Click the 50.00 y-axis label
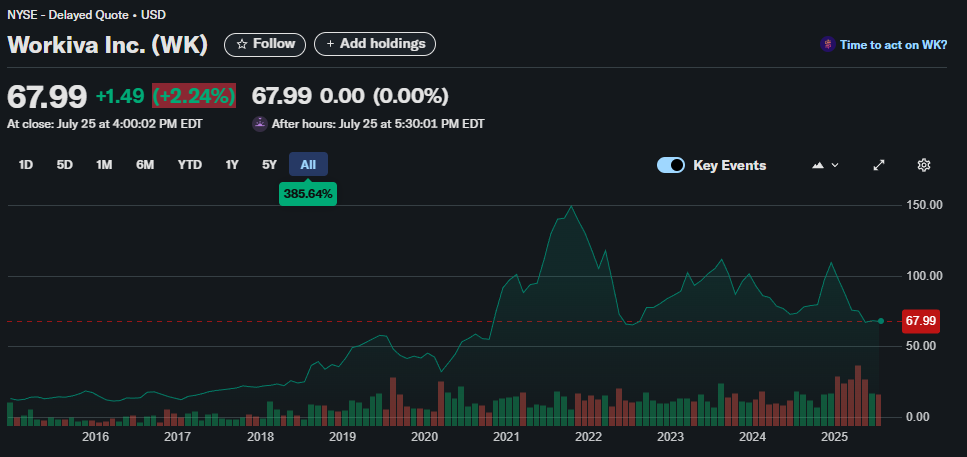The width and height of the screenshot is (967, 457). pyautogui.click(x=920, y=346)
